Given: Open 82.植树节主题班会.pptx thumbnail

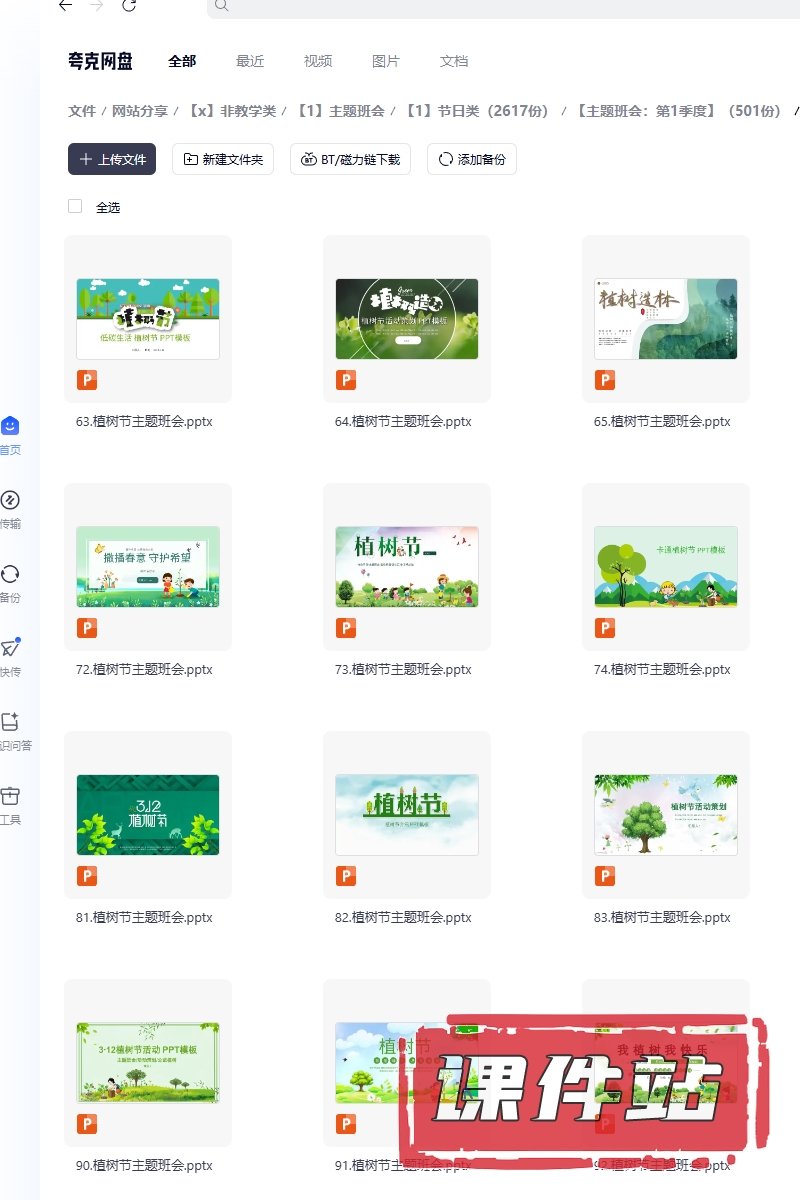Looking at the screenshot, I should 407,815.
